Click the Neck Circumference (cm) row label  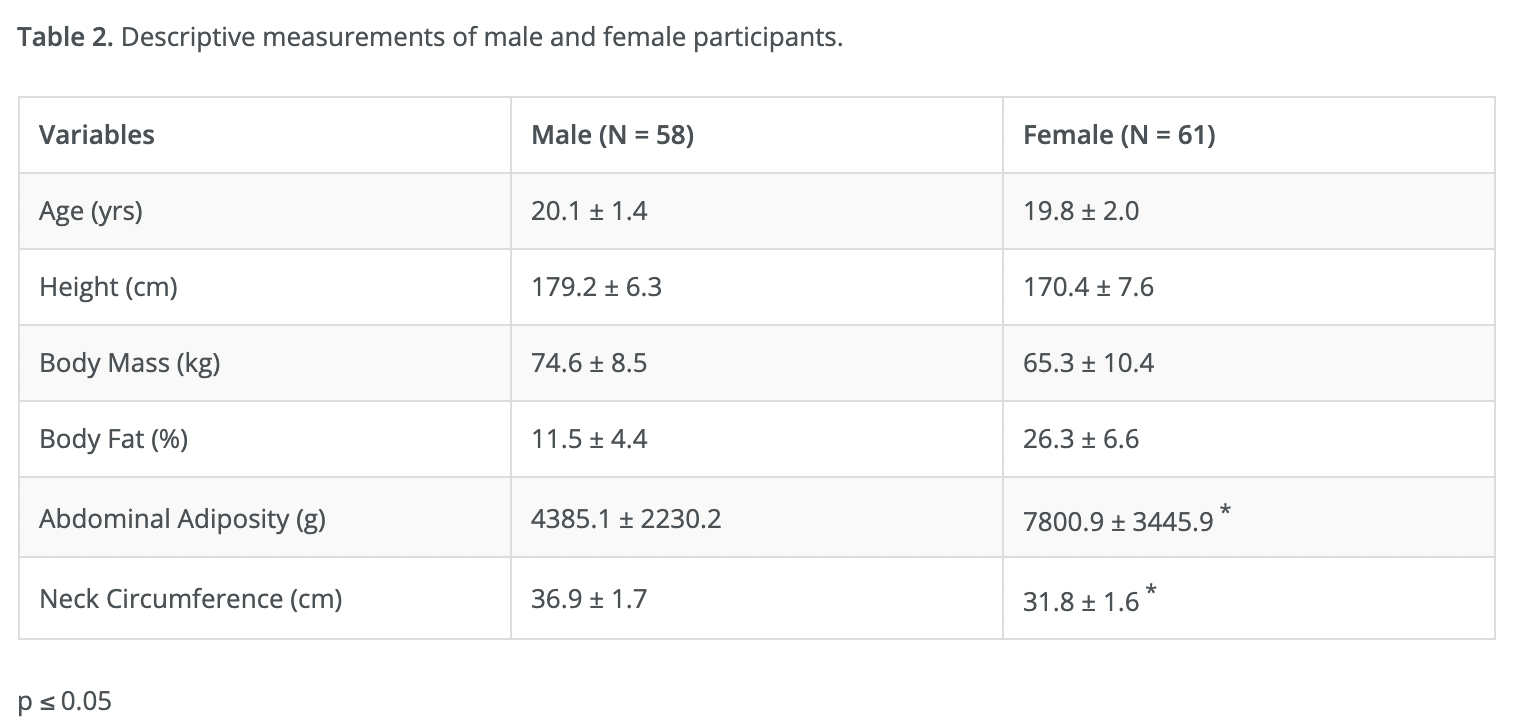click(x=191, y=599)
